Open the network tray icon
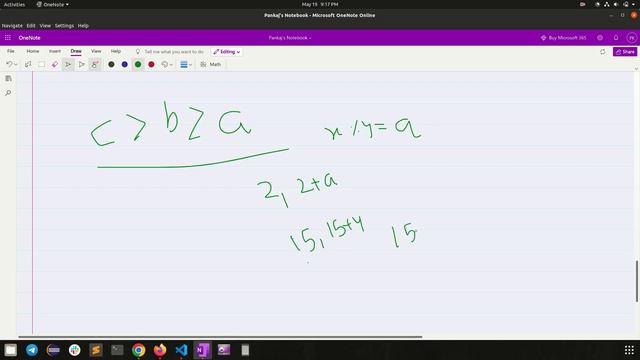 click(x=607, y=4)
